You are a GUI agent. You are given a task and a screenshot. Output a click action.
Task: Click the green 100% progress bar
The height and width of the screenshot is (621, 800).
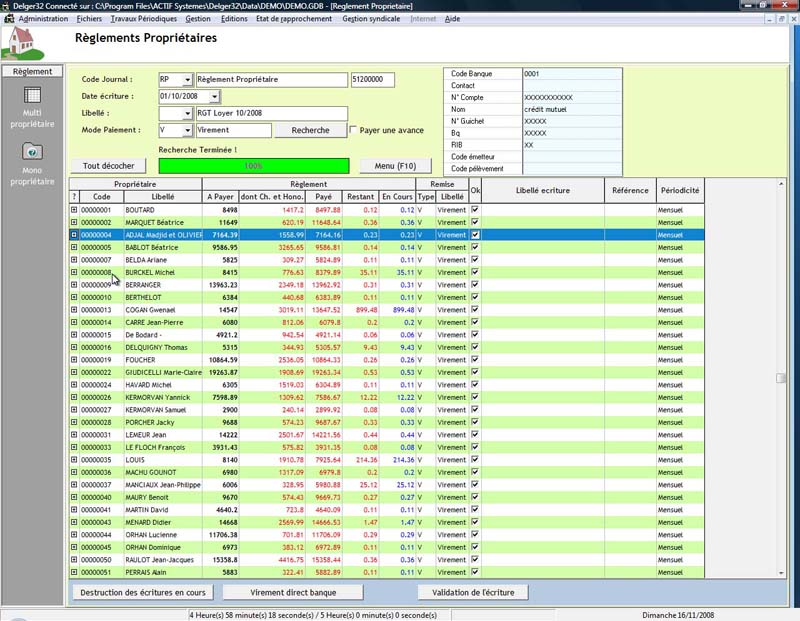click(x=254, y=166)
